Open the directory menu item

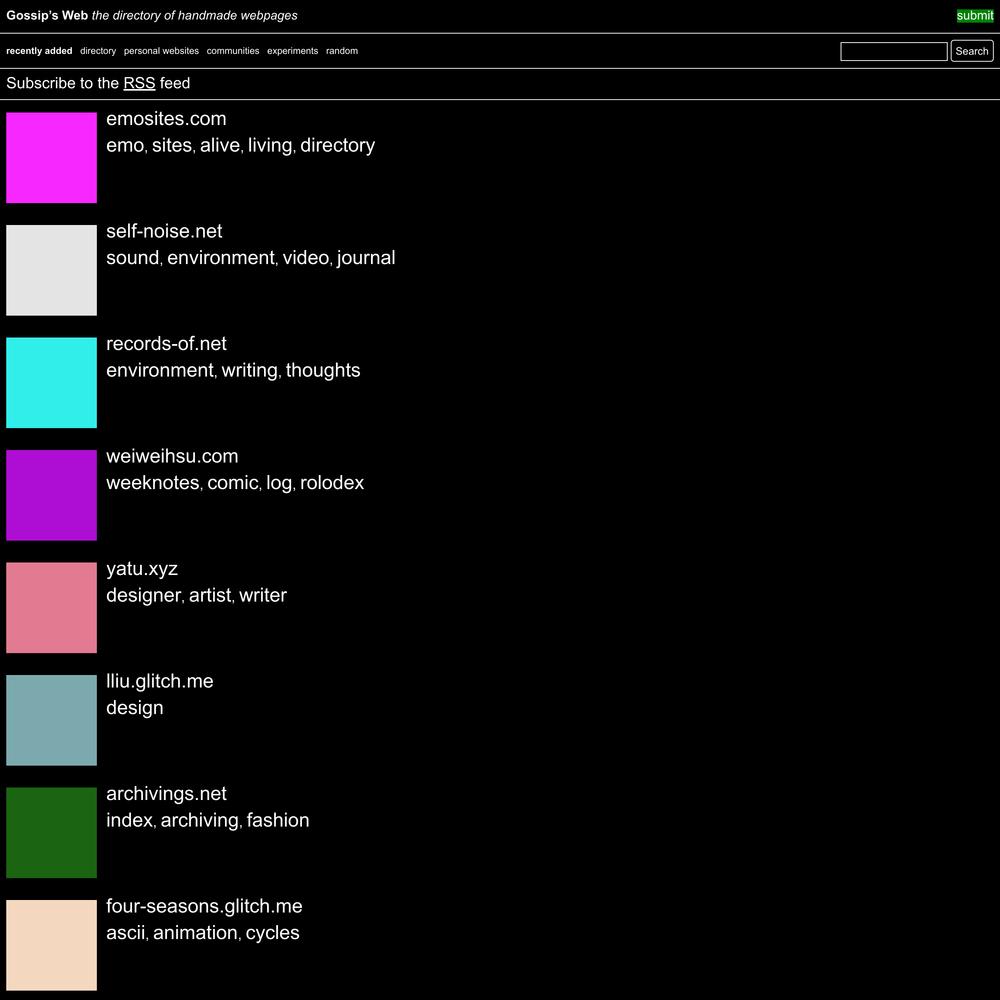point(98,51)
